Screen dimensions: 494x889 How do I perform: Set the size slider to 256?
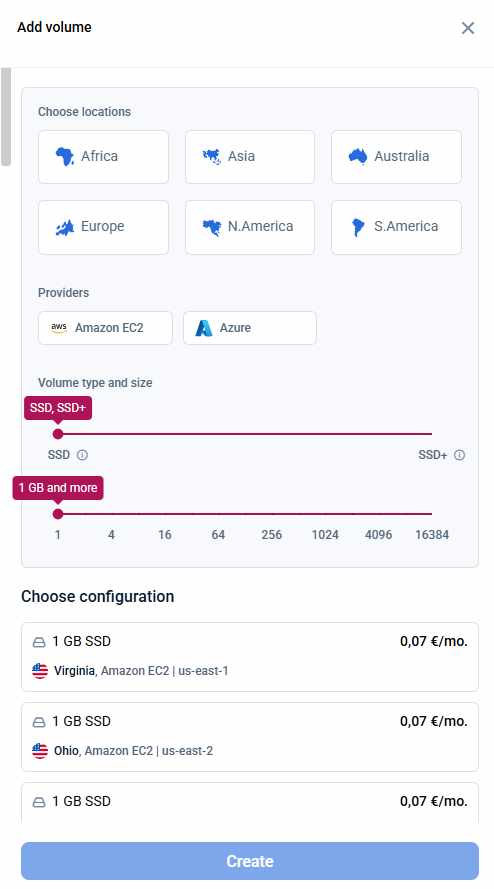click(272, 514)
